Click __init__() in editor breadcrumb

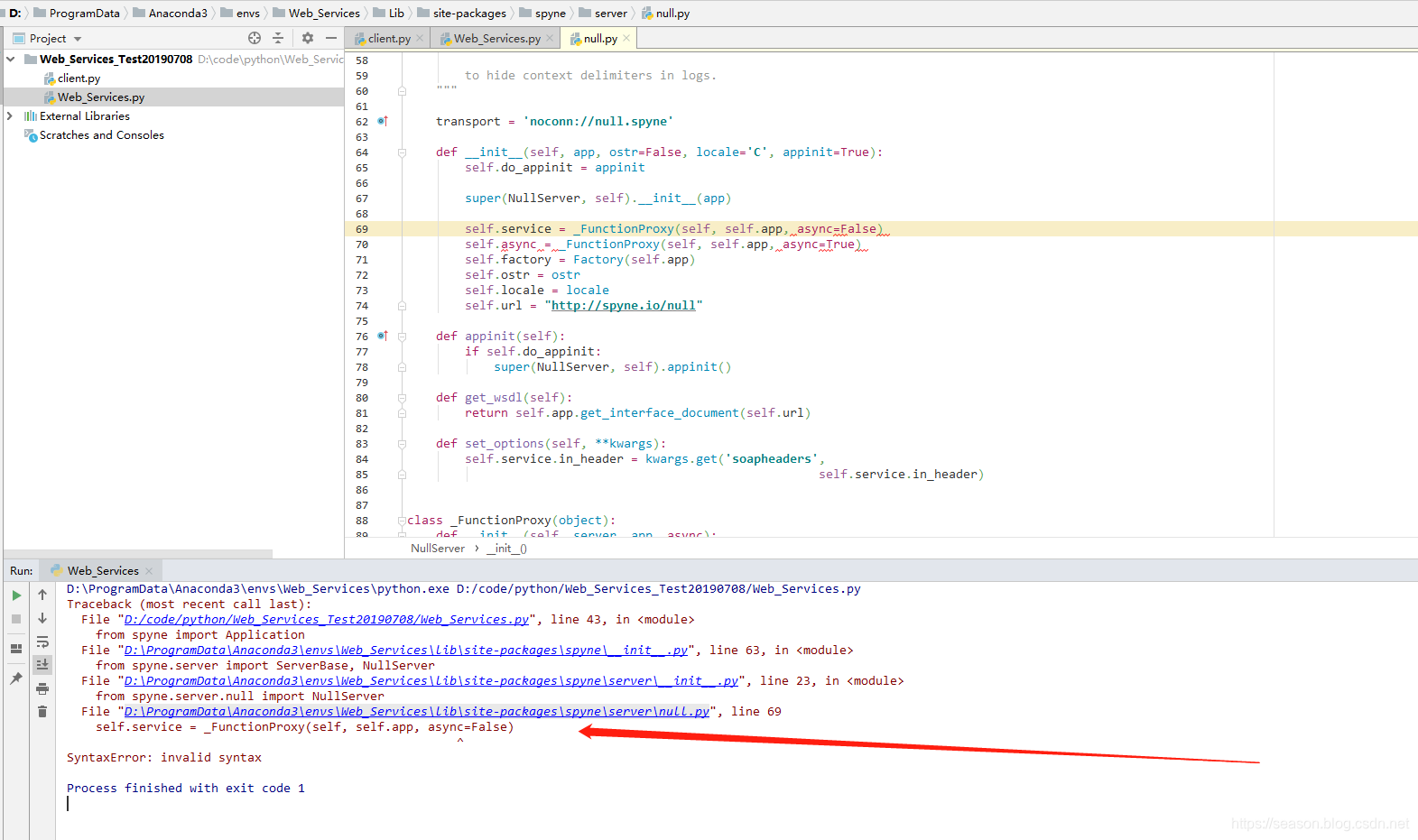506,549
